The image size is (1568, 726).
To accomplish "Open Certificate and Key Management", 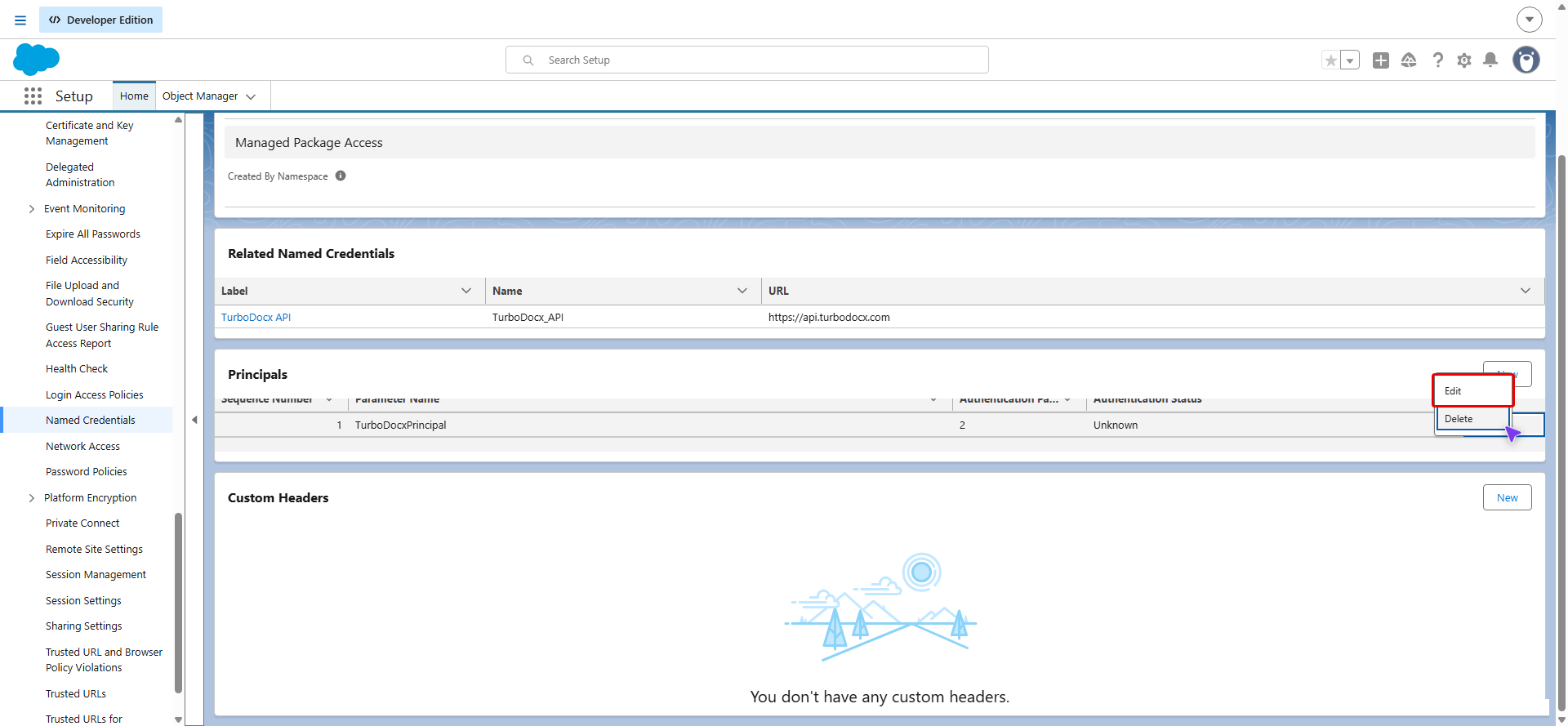I will pyautogui.click(x=89, y=133).
